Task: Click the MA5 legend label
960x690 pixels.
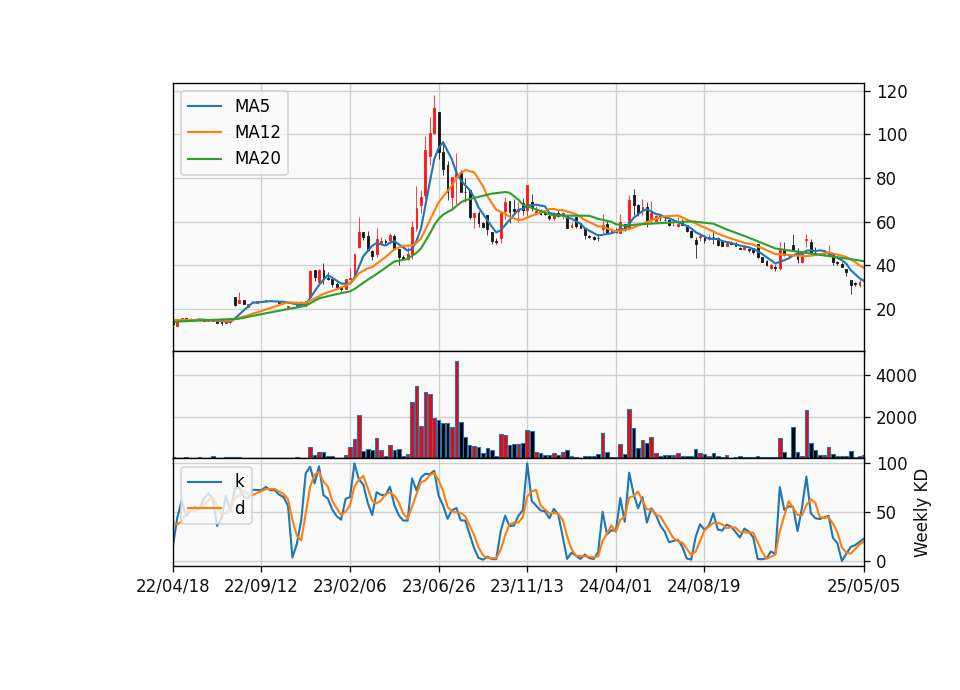Action: coord(252,106)
